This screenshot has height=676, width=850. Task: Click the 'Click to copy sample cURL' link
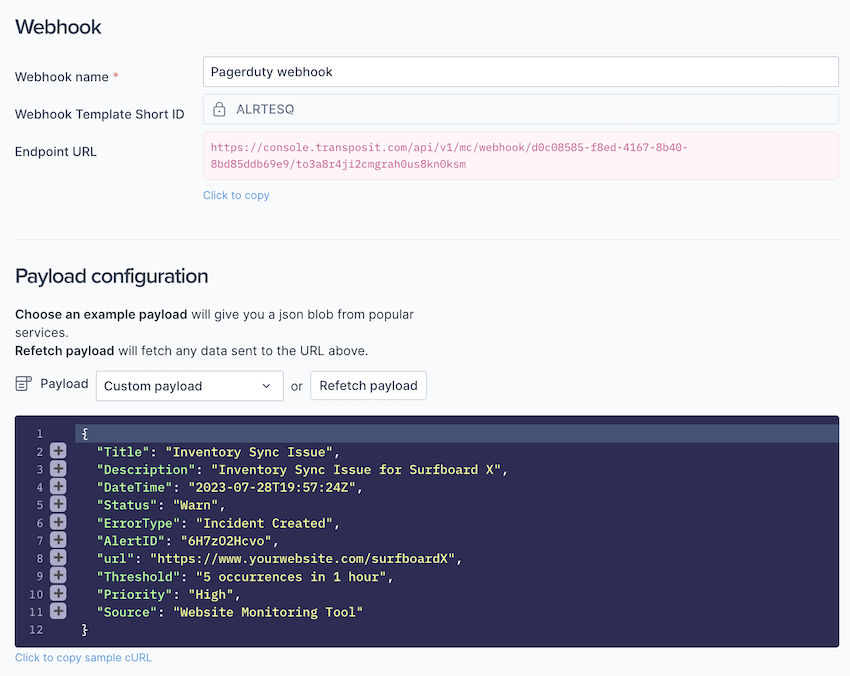[x=83, y=658]
